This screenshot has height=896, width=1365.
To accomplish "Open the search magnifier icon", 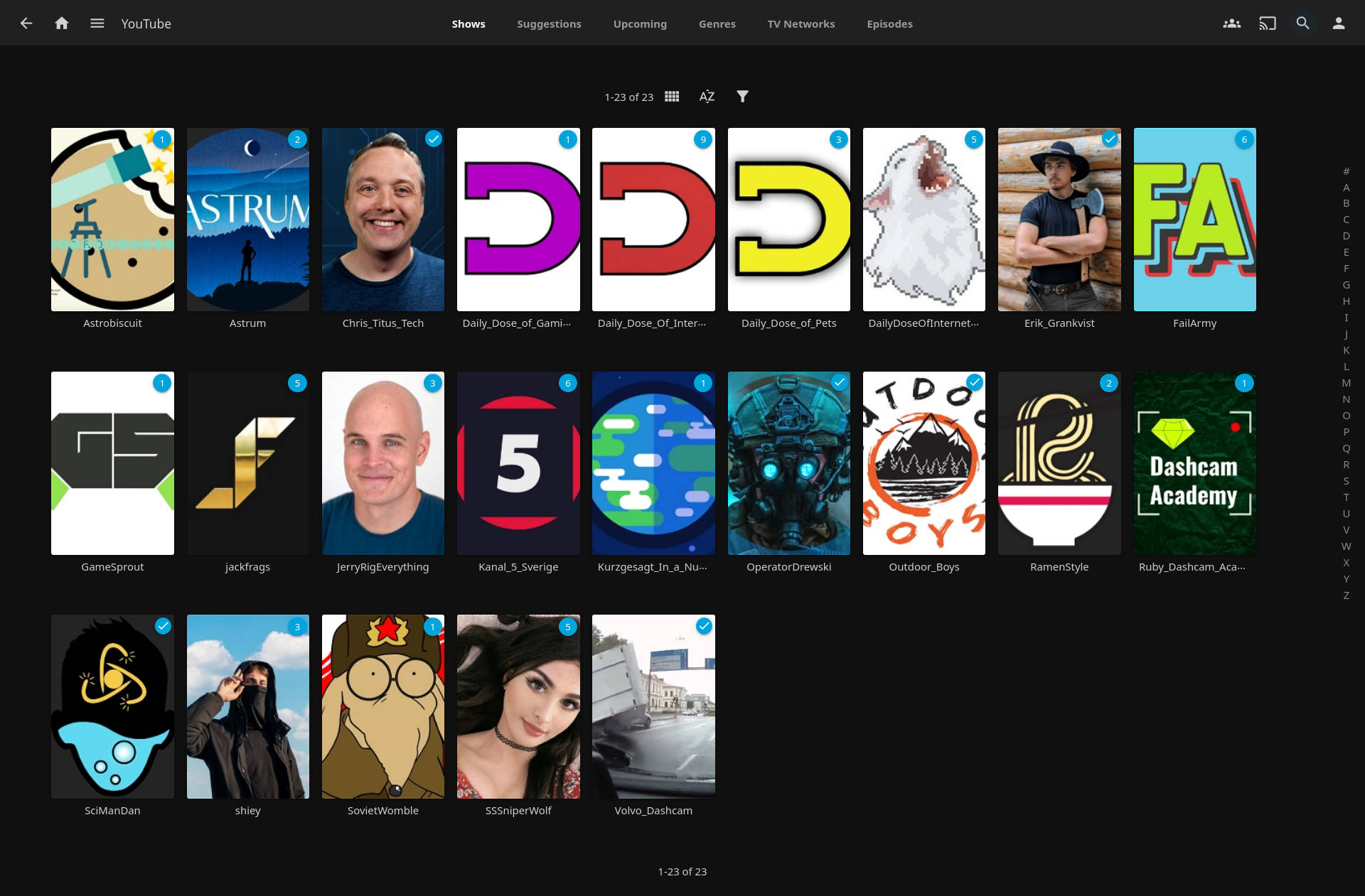I will coord(1302,23).
